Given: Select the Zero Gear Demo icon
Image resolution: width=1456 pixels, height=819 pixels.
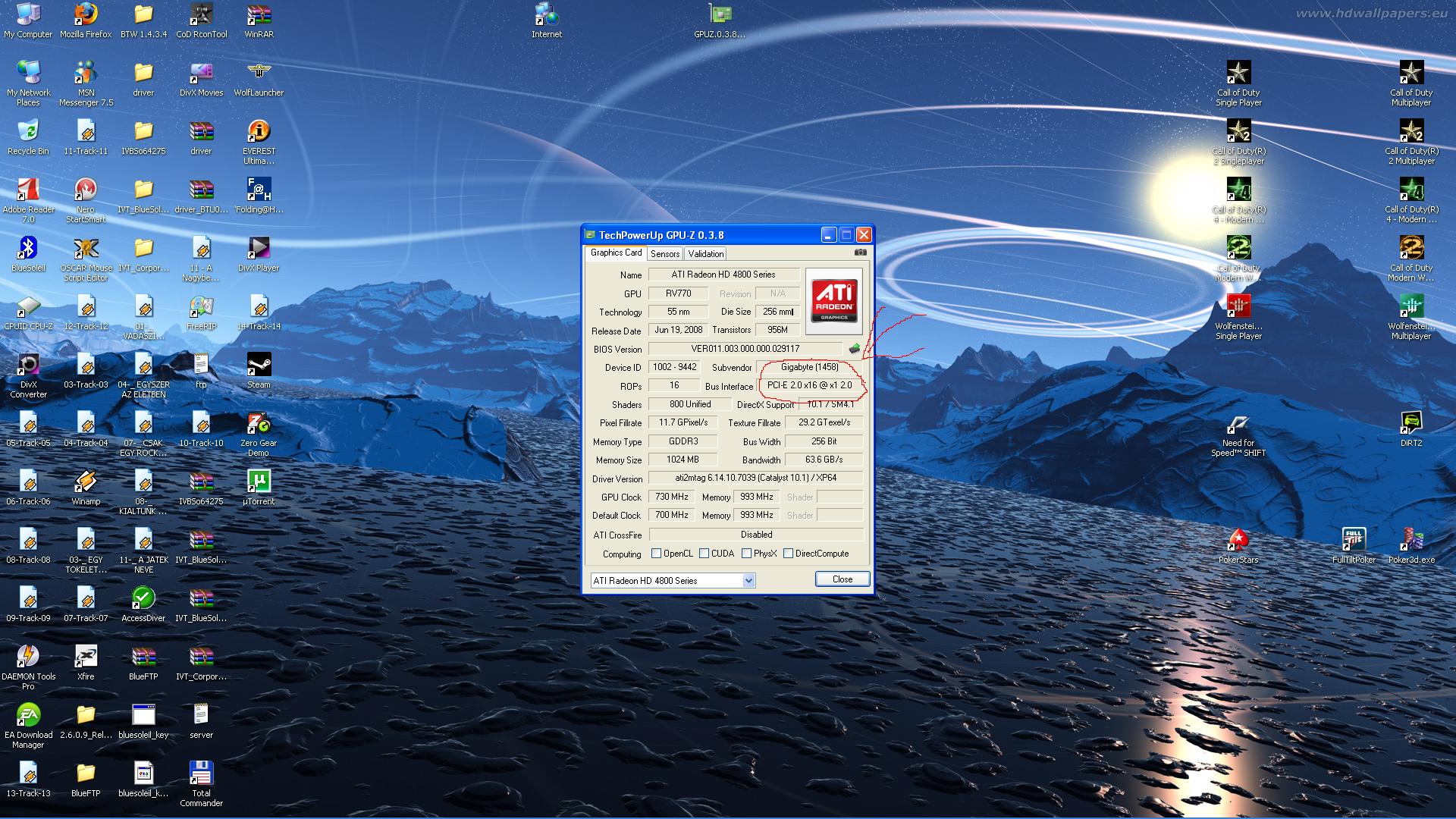Looking at the screenshot, I should click(259, 435).
